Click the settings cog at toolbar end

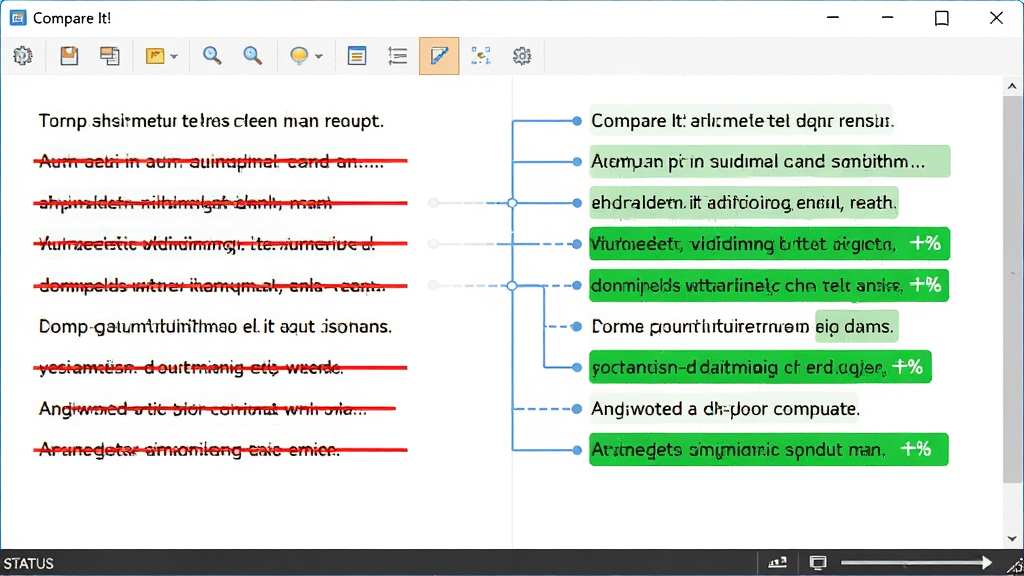pos(522,56)
